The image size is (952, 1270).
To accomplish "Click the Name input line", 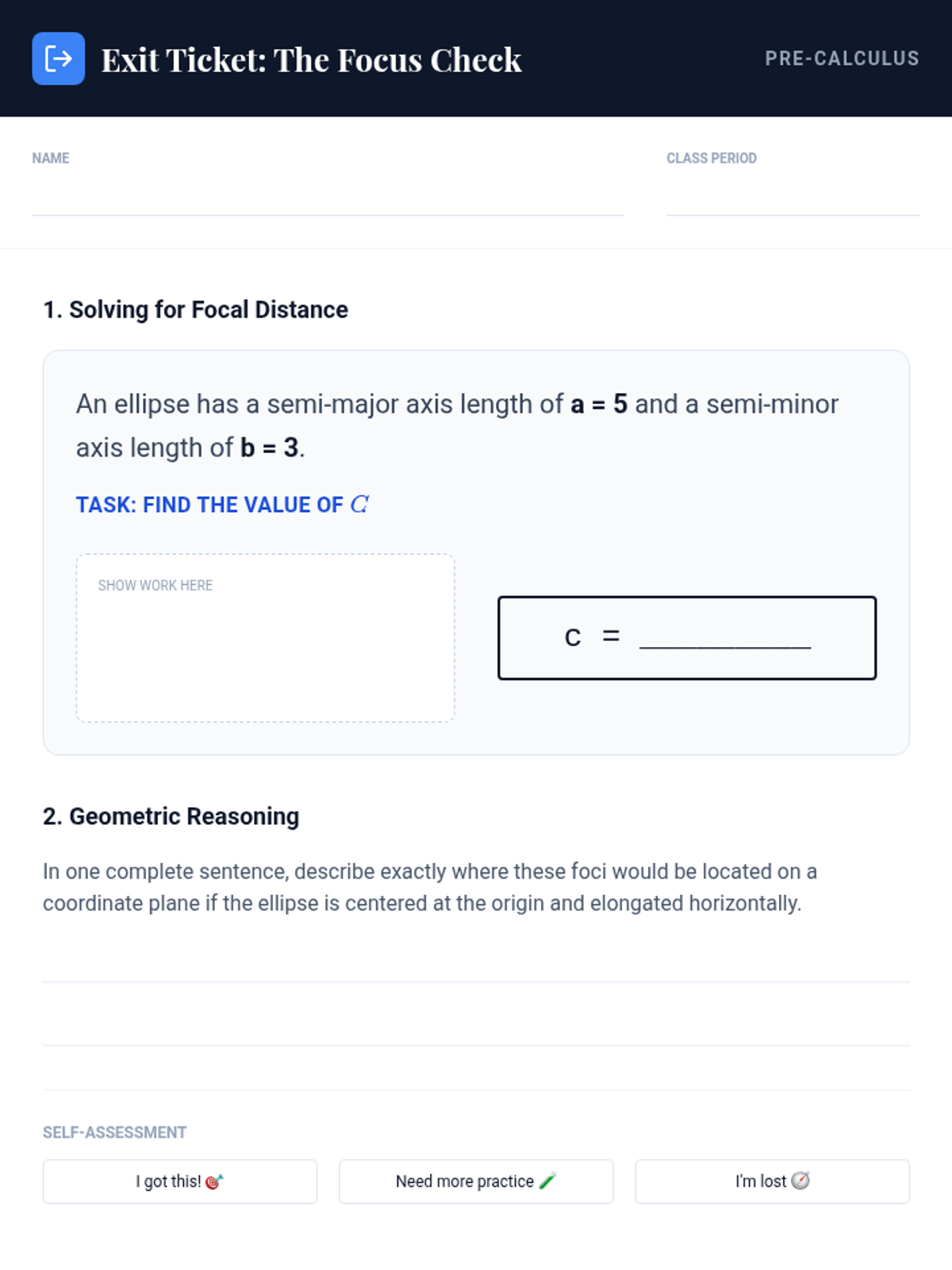I will point(328,198).
